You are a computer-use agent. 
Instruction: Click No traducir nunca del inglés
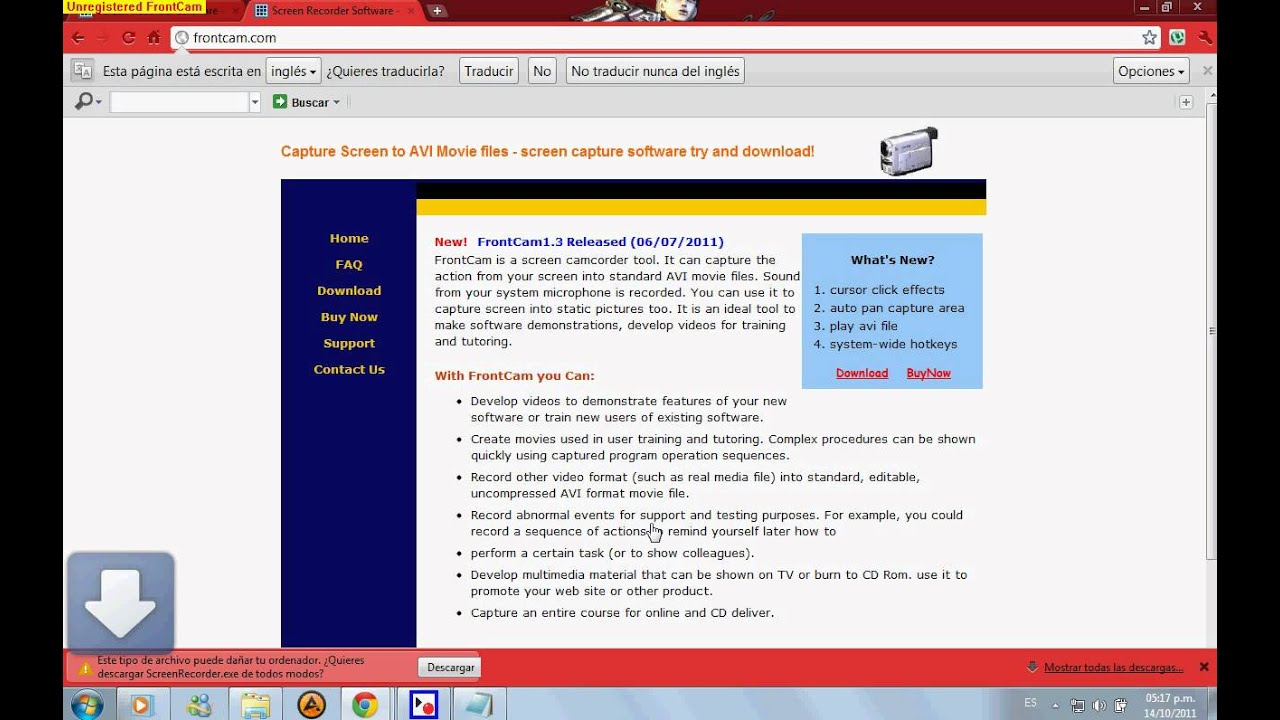click(655, 71)
